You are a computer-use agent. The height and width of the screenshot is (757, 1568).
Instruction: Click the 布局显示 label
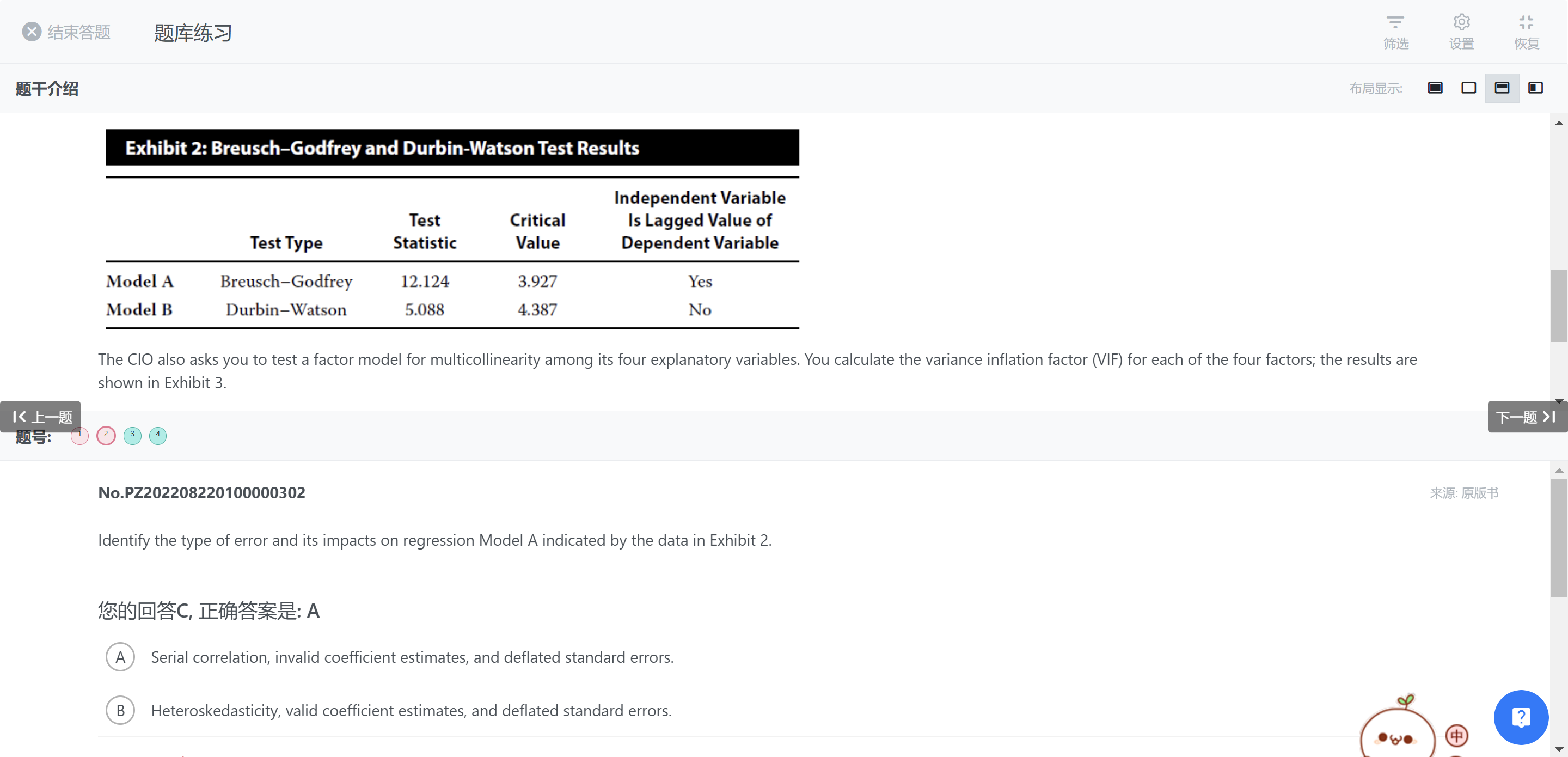1375,88
